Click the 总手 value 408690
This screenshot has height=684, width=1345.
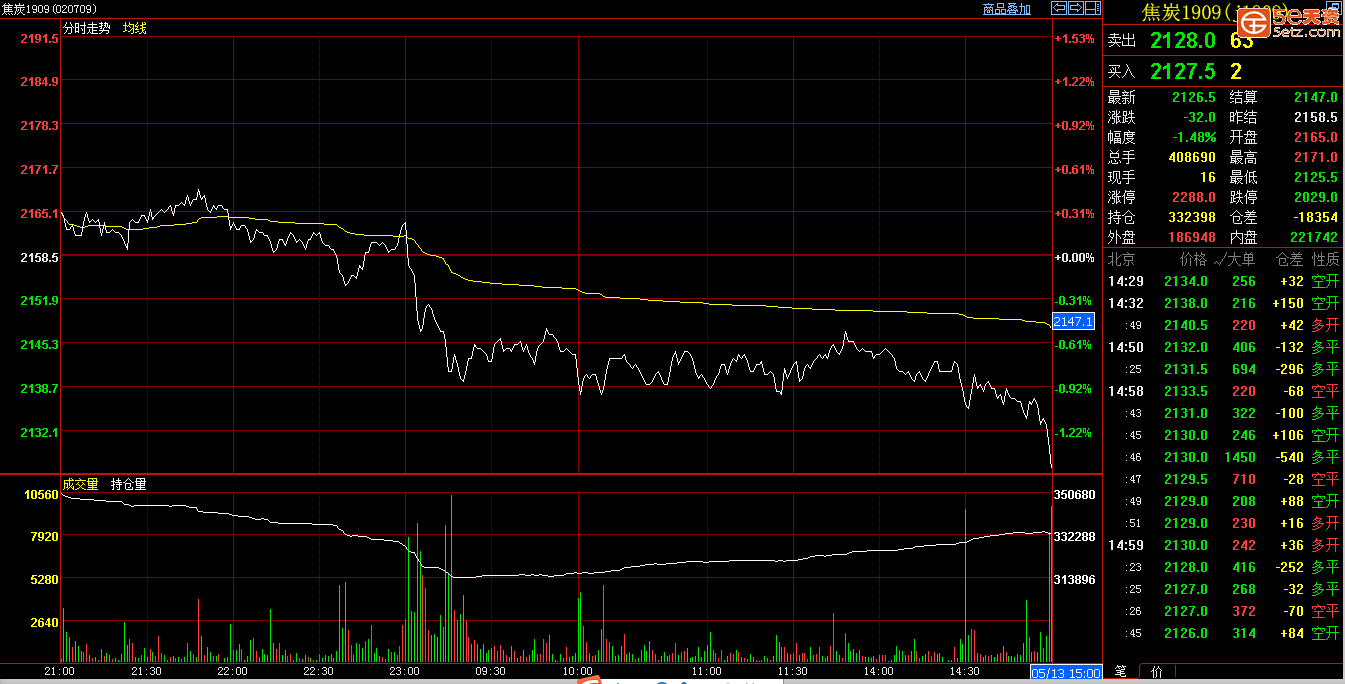pyautogui.click(x=1191, y=157)
